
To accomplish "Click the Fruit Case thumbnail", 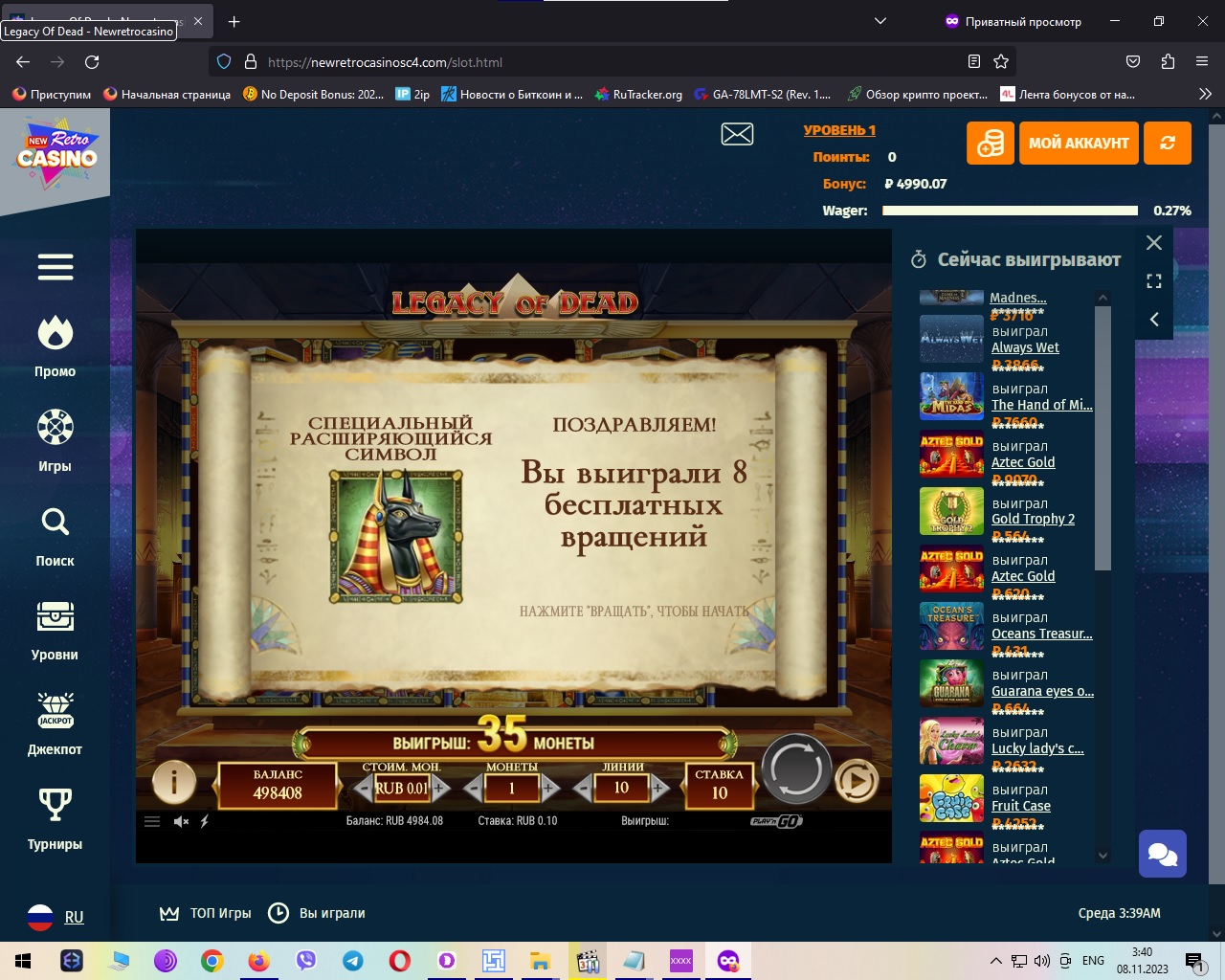I will click(951, 798).
